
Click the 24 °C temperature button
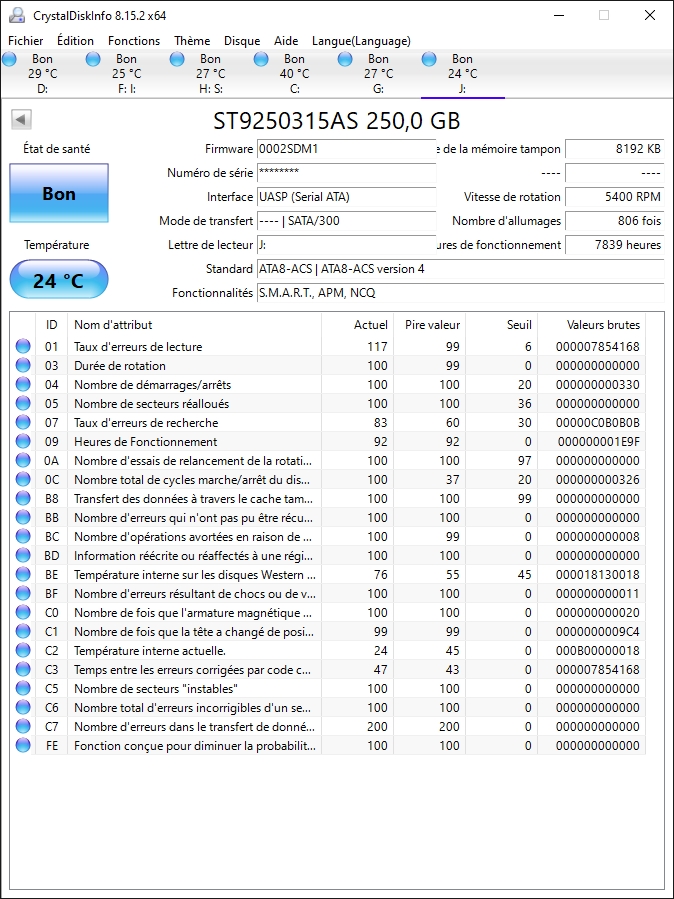[x=59, y=281]
